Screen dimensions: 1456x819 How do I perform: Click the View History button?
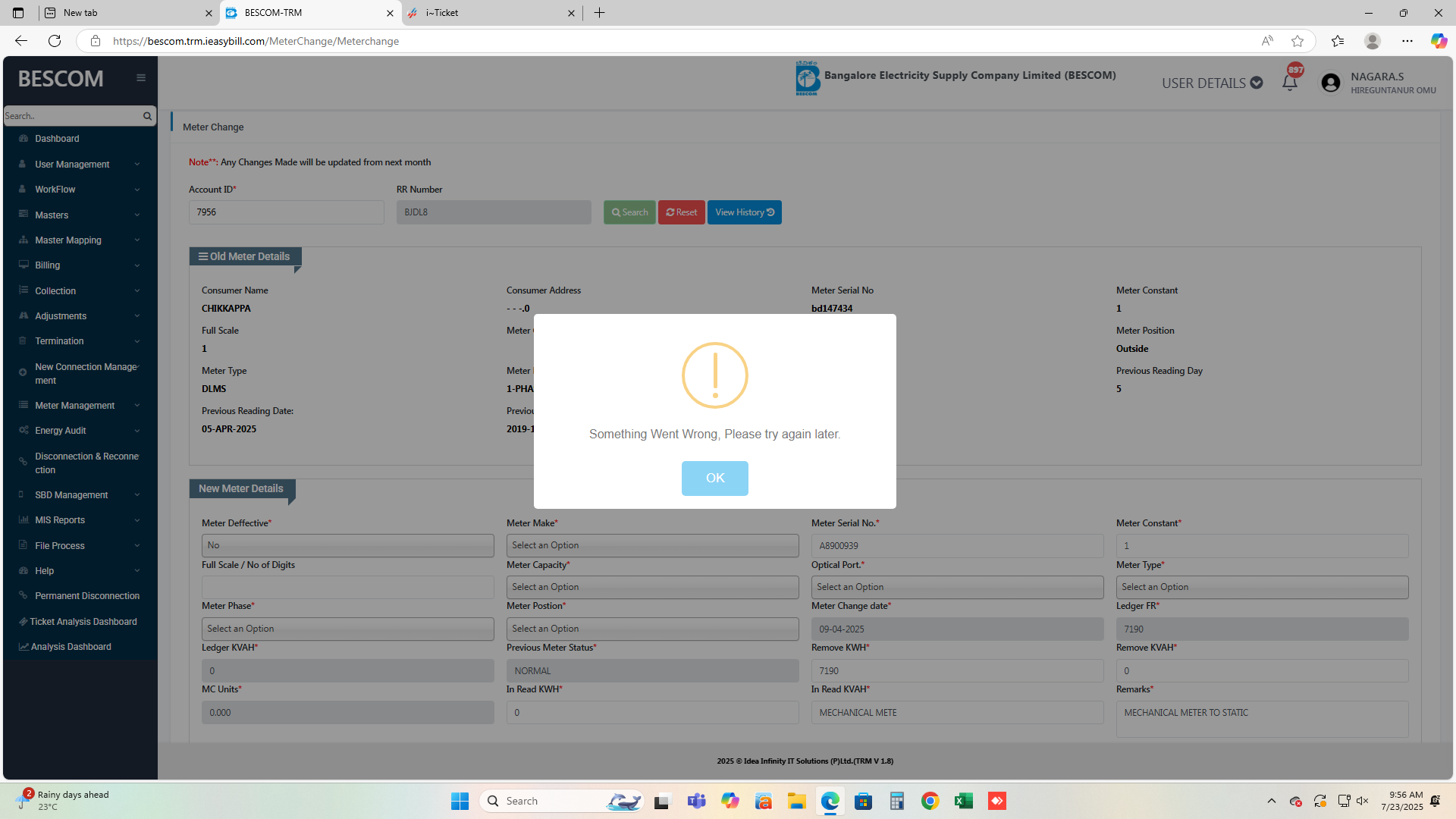tap(744, 212)
